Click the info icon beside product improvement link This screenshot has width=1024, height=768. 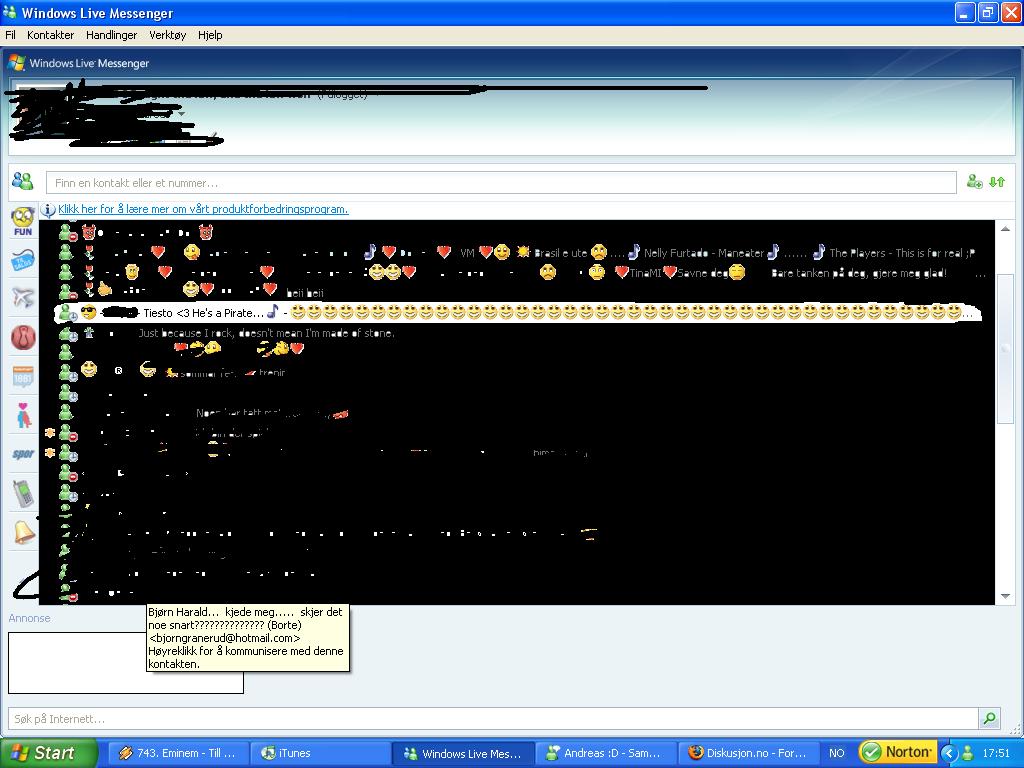[x=48, y=210]
